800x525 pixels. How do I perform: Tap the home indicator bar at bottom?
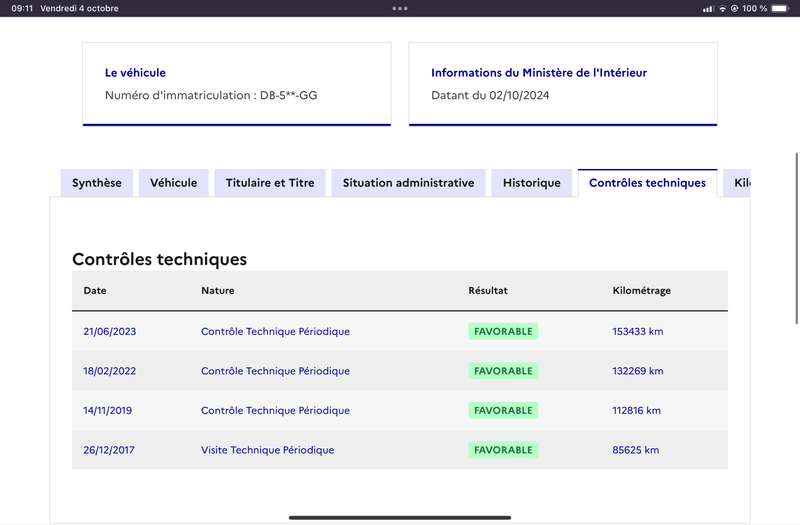[400, 517]
